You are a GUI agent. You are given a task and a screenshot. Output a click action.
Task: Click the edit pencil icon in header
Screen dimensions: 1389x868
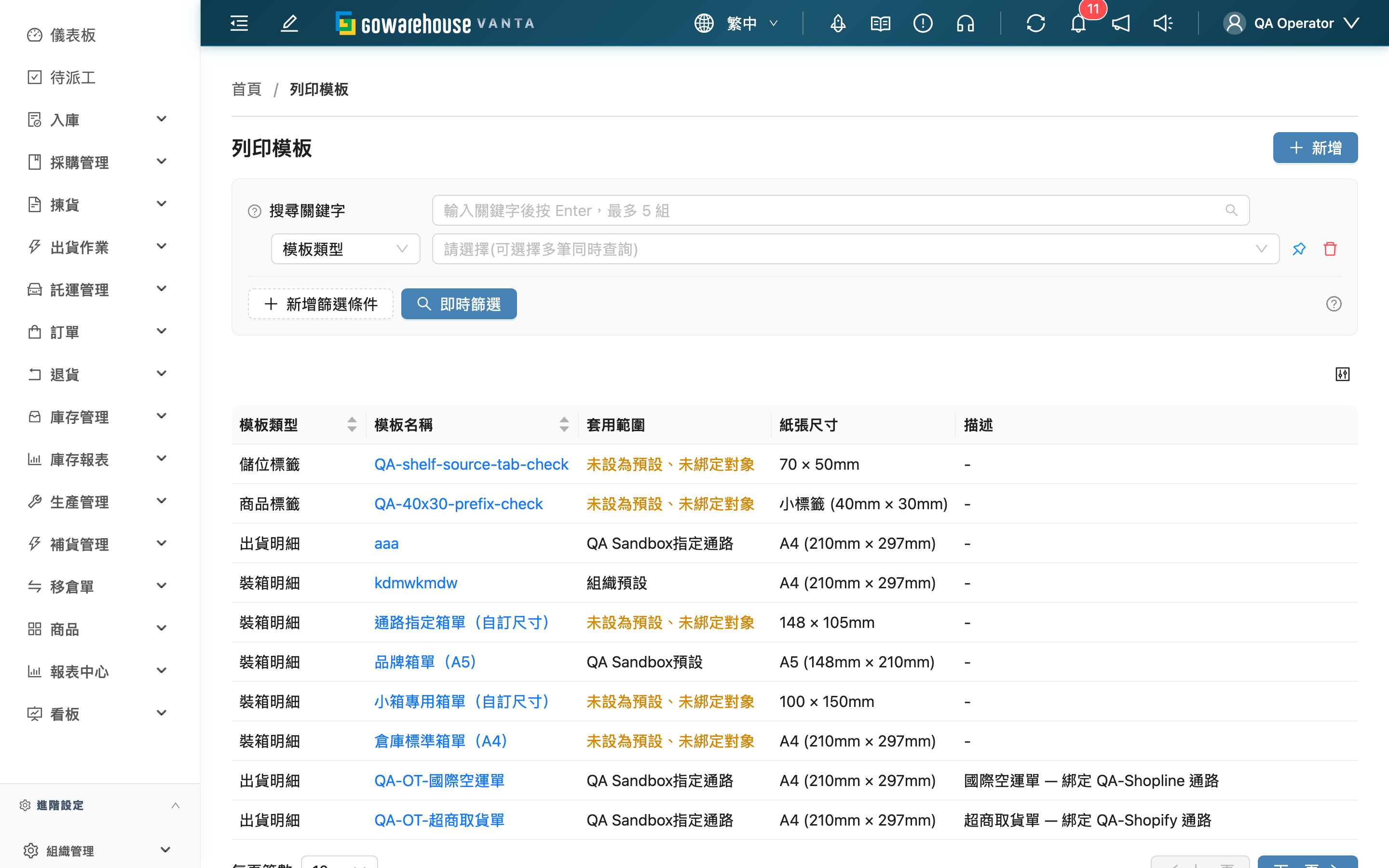pyautogui.click(x=289, y=24)
